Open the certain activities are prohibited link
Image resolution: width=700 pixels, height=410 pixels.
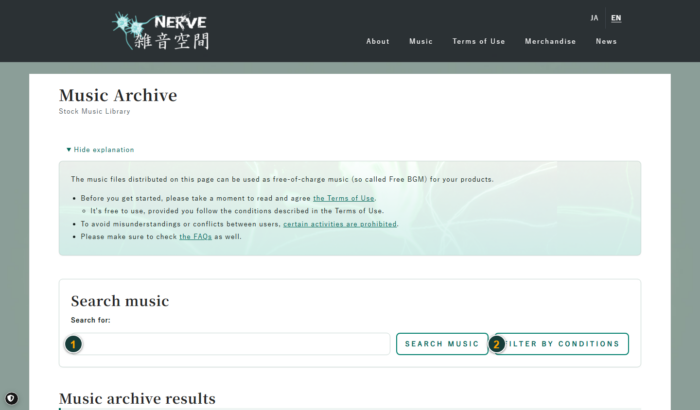pos(340,224)
